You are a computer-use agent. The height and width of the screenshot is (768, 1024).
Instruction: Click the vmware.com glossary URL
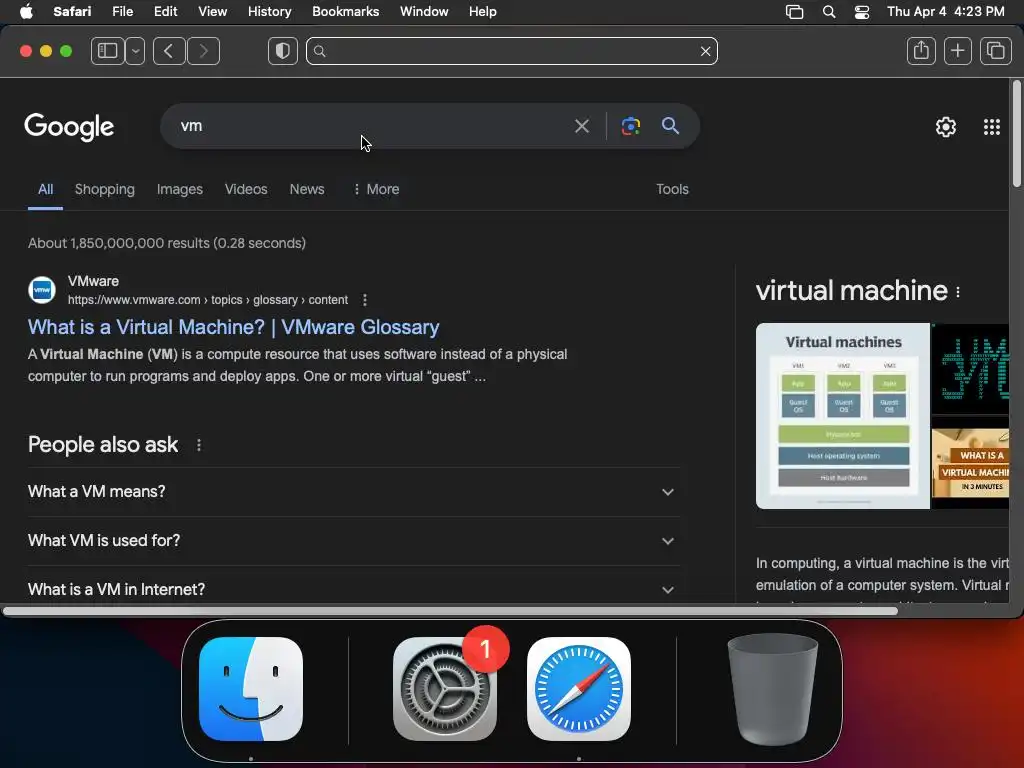[208, 300]
